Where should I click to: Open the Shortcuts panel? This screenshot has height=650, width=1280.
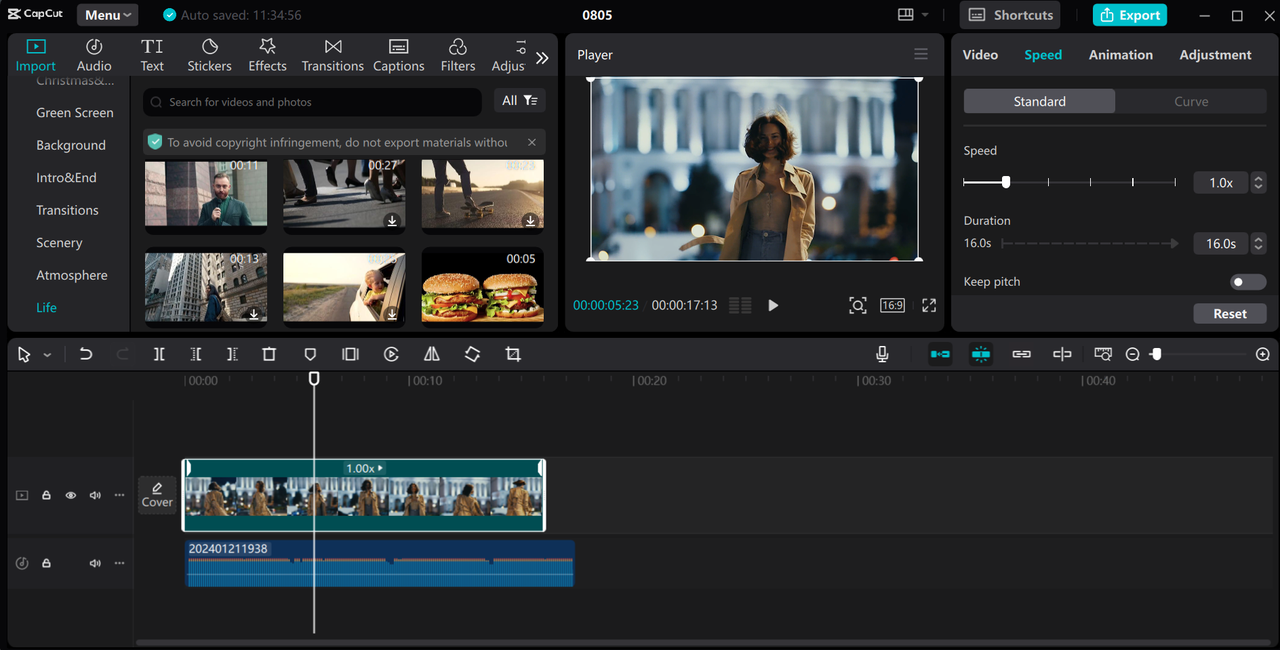1012,15
